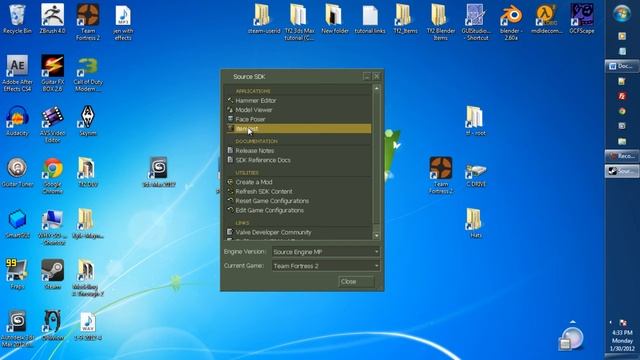Image resolution: width=640 pixels, height=360 pixels.
Task: Select the Google Chrome desktop icon
Action: pos(52,176)
